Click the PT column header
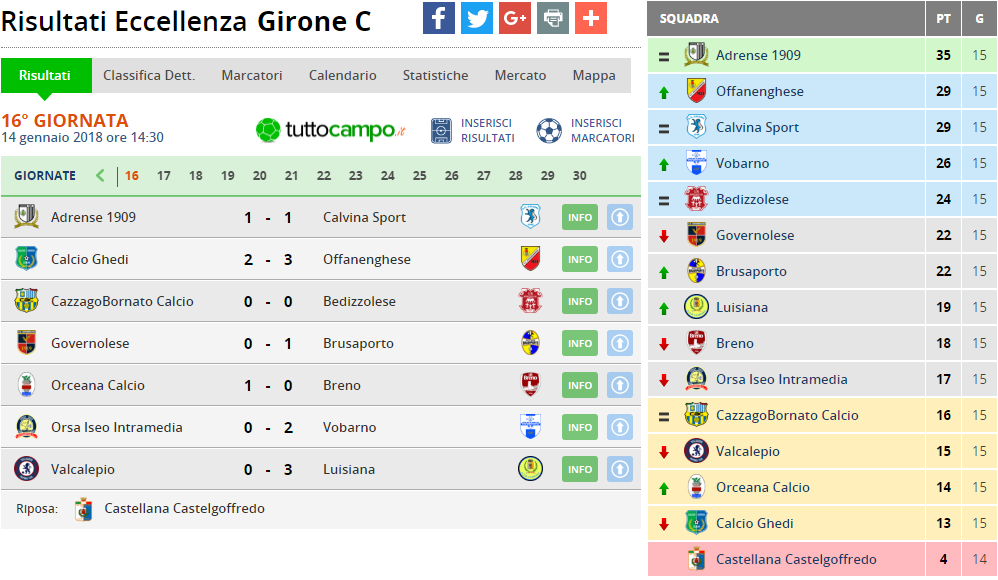998x580 pixels. coord(943,19)
